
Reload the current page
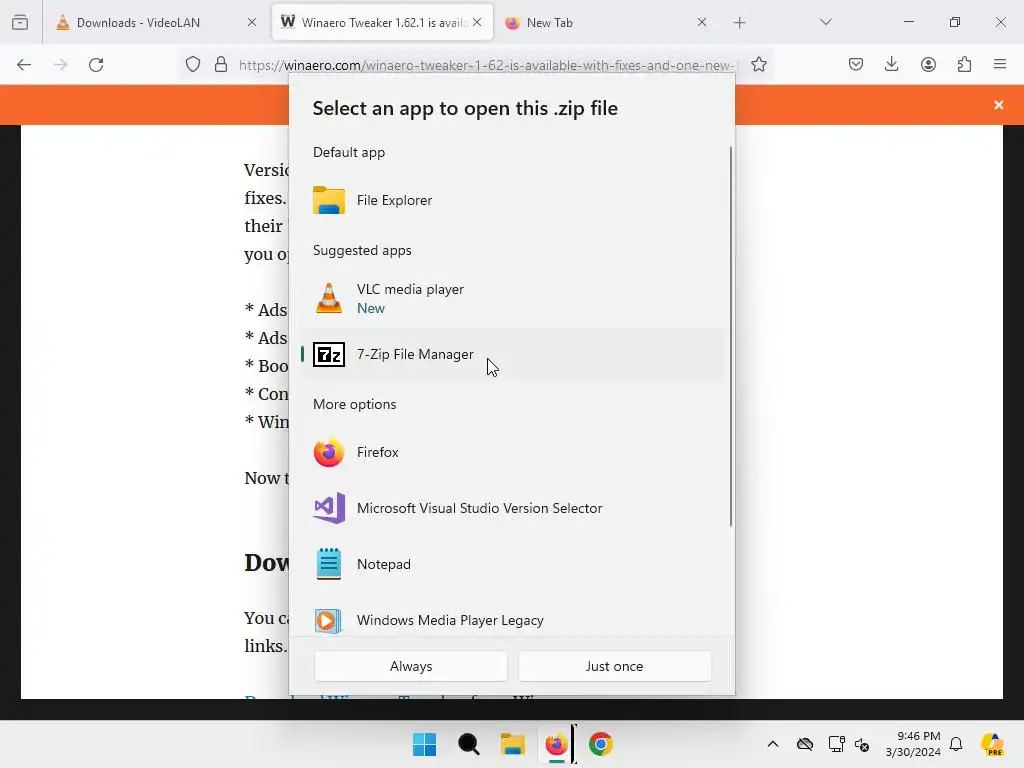pos(96,64)
